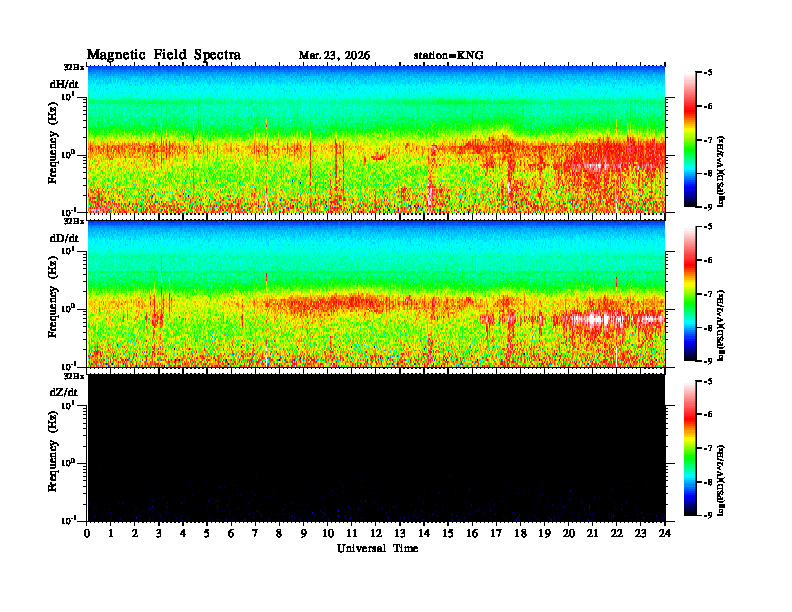The width and height of the screenshot is (792, 612).
Task: Click hour "3" on the Universal Time axis
Action: [159, 534]
